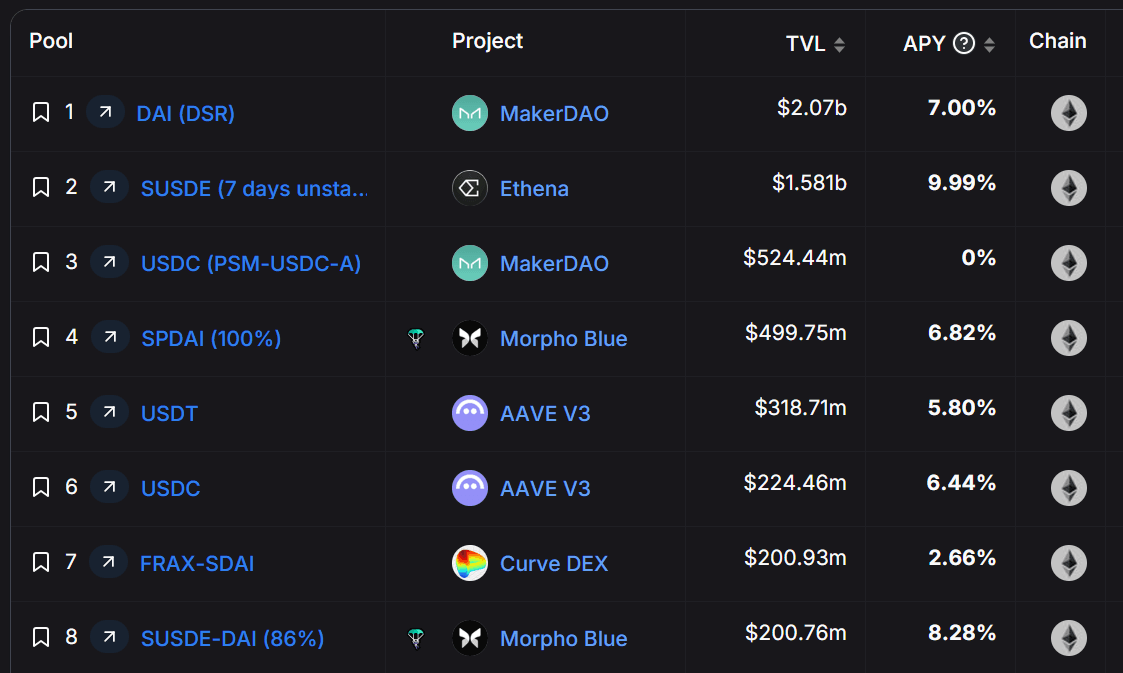Open the DAI (DSR) external link arrow
1123x673 pixels.
tap(105, 112)
